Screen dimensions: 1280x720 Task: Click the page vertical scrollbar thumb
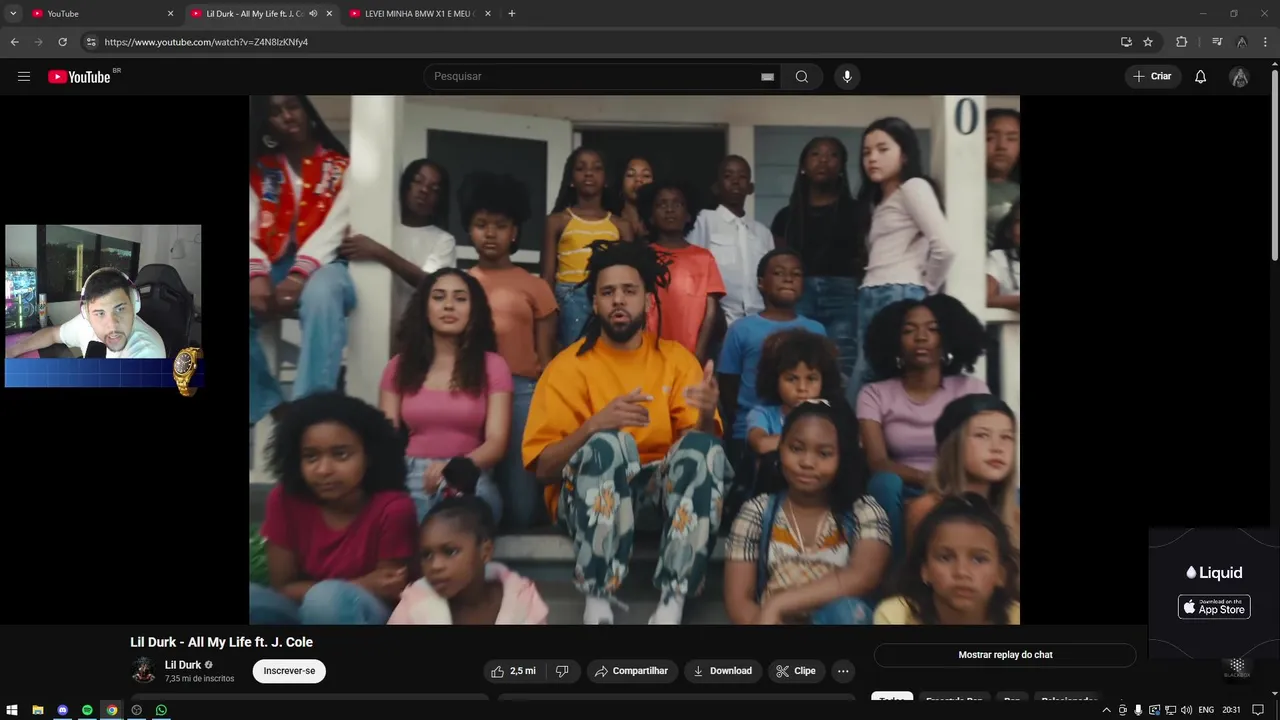click(1274, 165)
